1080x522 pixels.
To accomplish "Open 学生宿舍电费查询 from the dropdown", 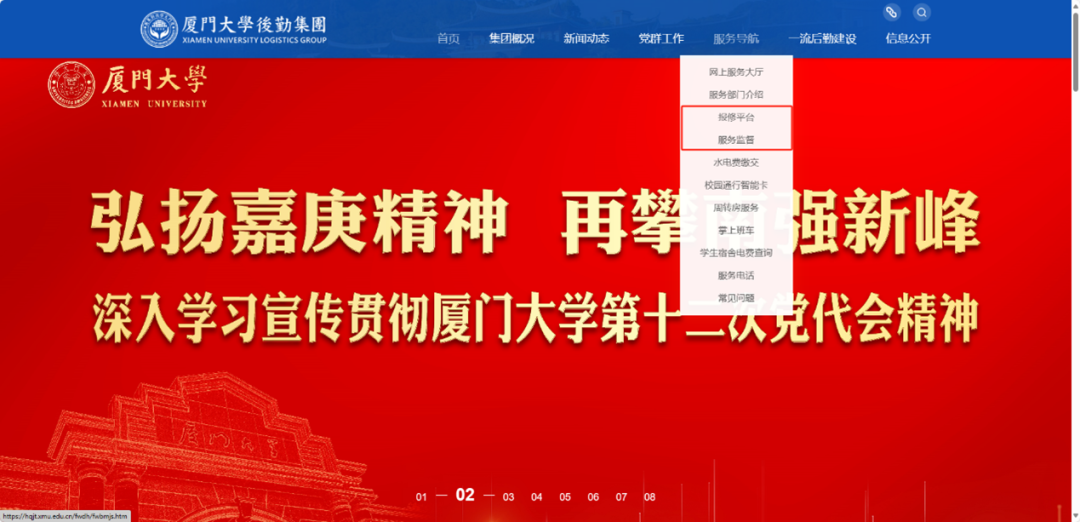I will (x=736, y=253).
